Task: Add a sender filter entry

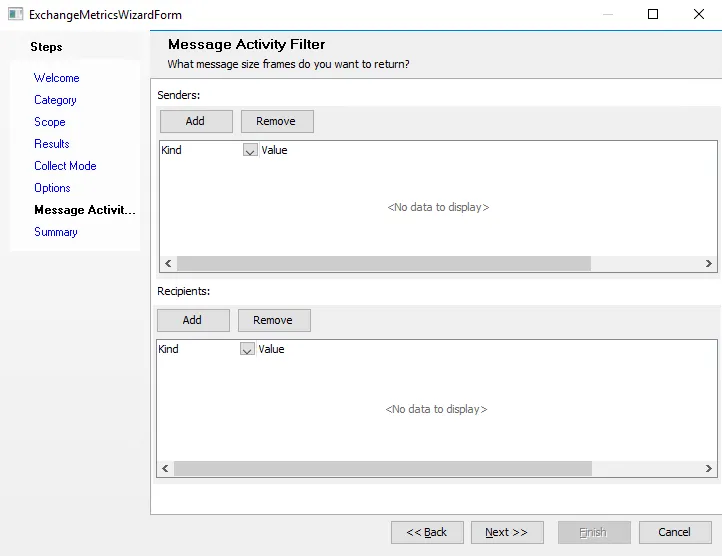Action: [x=196, y=121]
